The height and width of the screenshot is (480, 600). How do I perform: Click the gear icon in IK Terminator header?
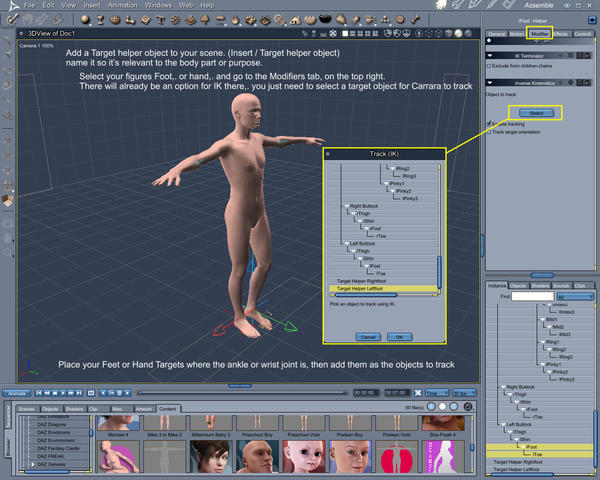(x=571, y=56)
